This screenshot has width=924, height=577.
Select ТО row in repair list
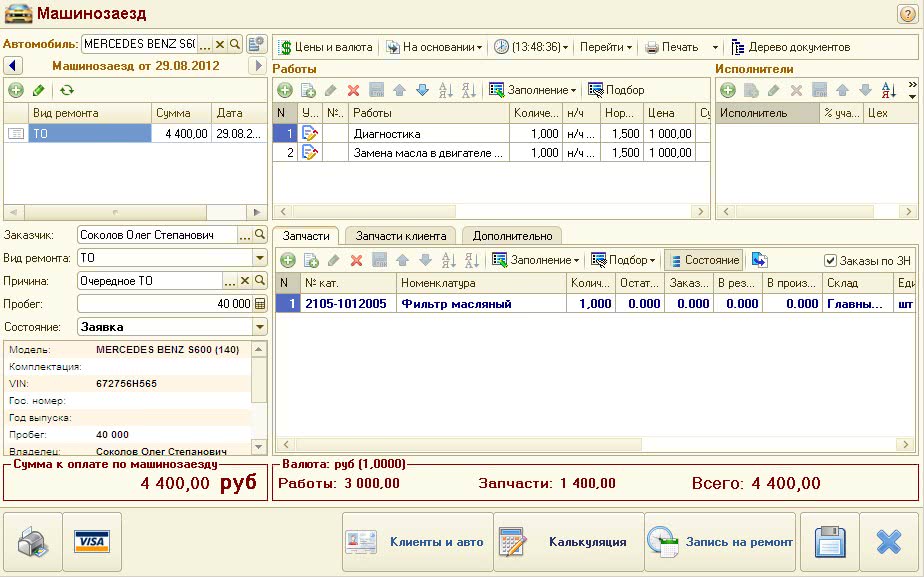point(135,134)
